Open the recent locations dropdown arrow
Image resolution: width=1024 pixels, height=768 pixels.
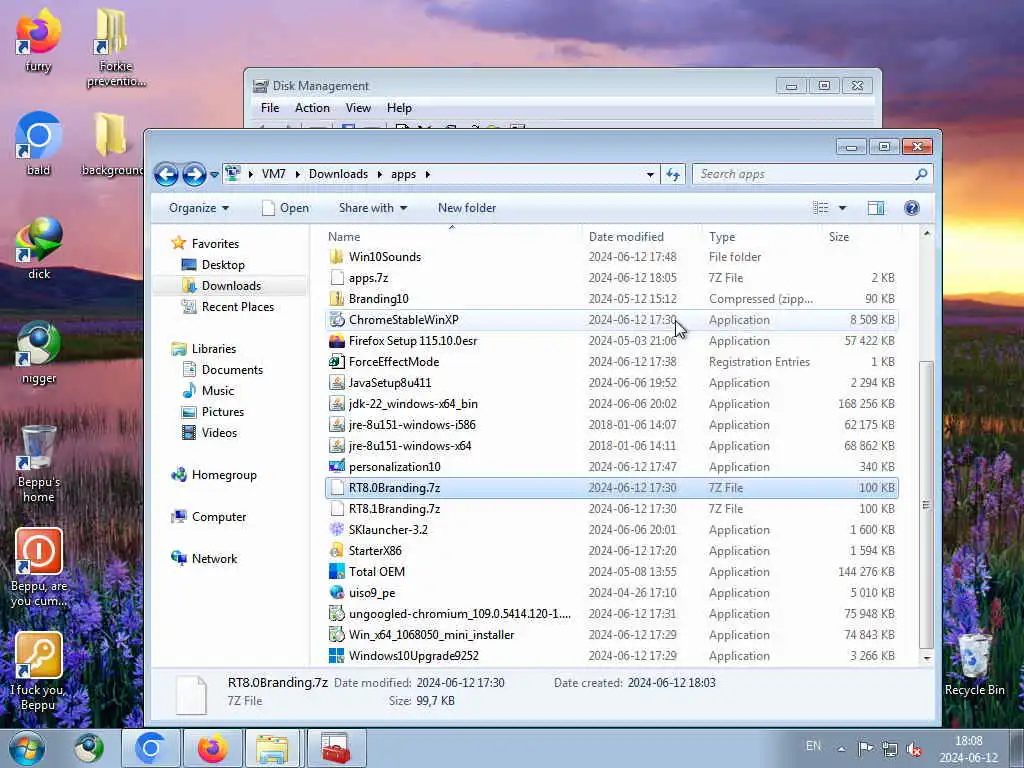[214, 175]
